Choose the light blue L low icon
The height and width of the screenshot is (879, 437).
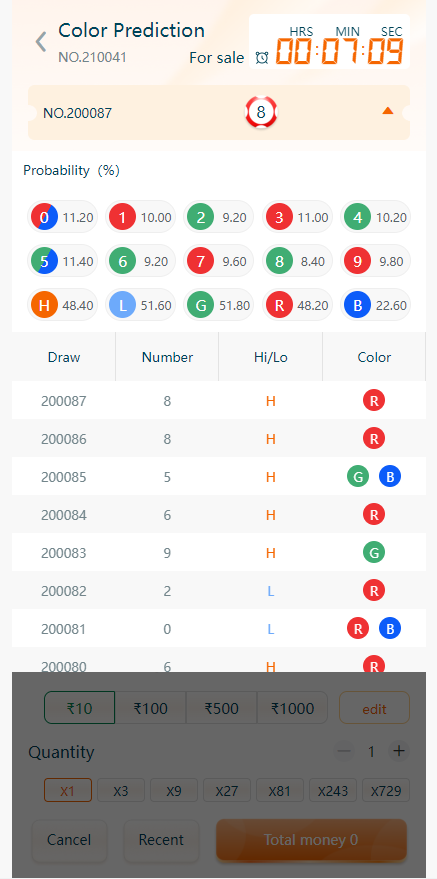click(x=123, y=306)
